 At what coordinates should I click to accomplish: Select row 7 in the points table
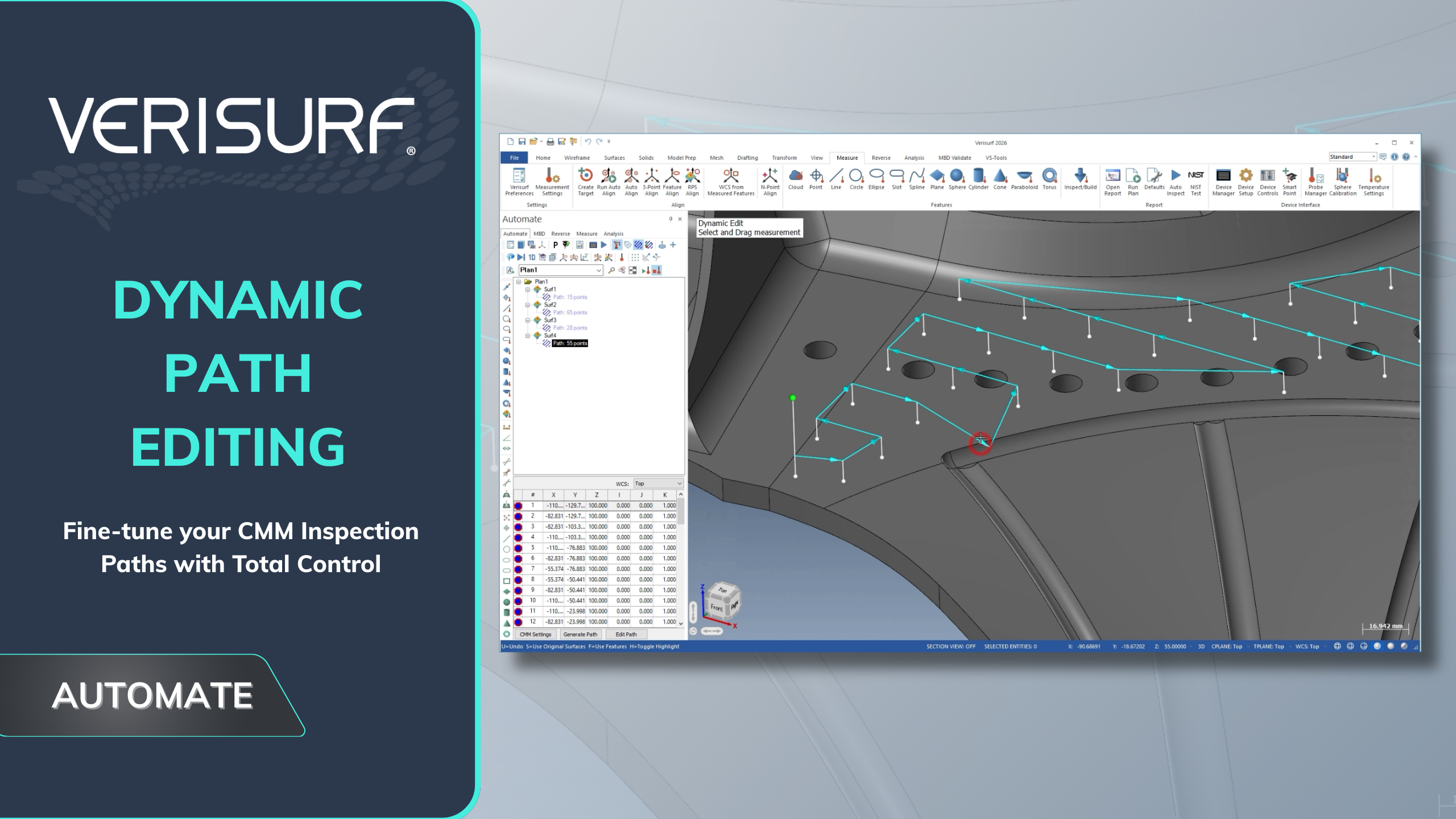595,569
